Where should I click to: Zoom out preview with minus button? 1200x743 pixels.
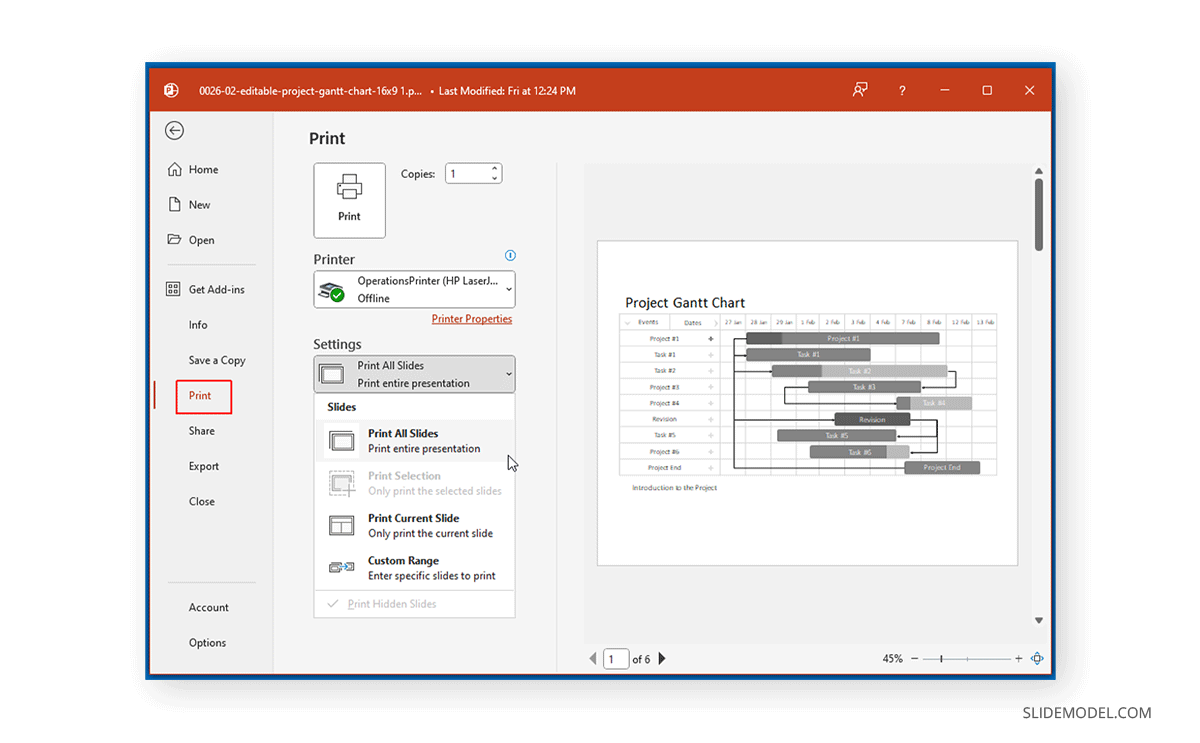click(915, 659)
